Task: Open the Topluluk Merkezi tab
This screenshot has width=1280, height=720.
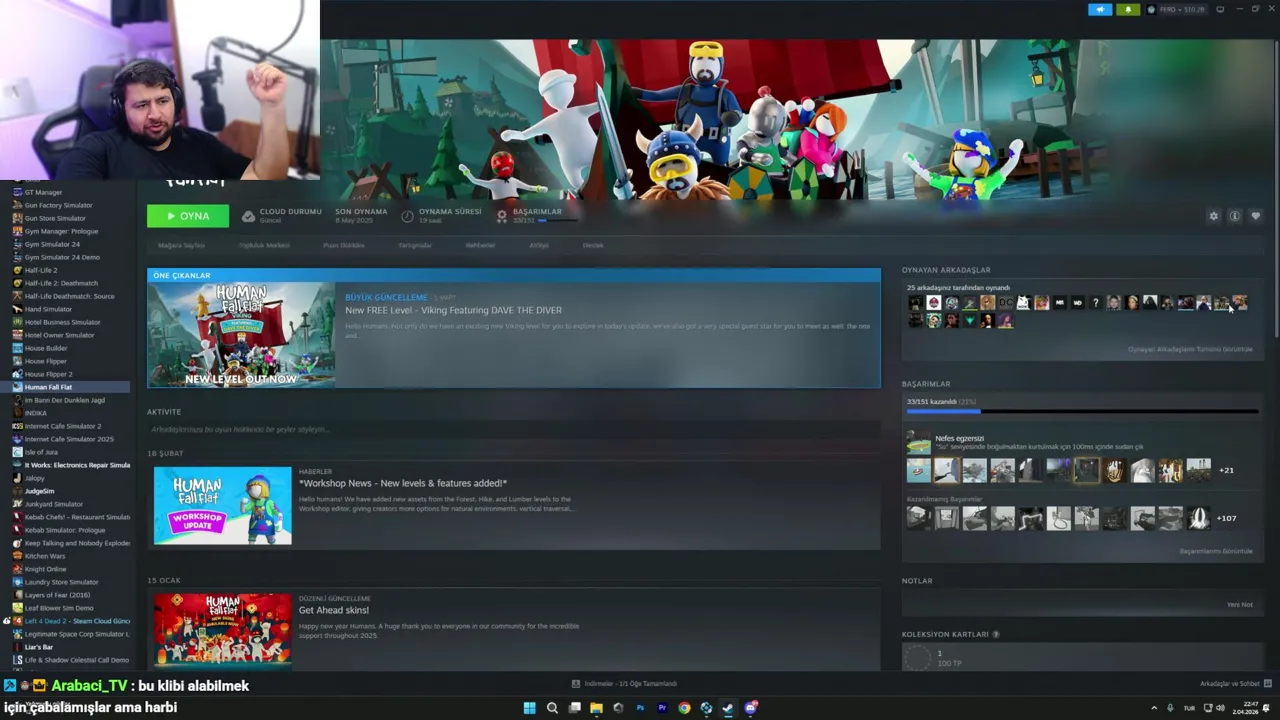Action: point(264,245)
